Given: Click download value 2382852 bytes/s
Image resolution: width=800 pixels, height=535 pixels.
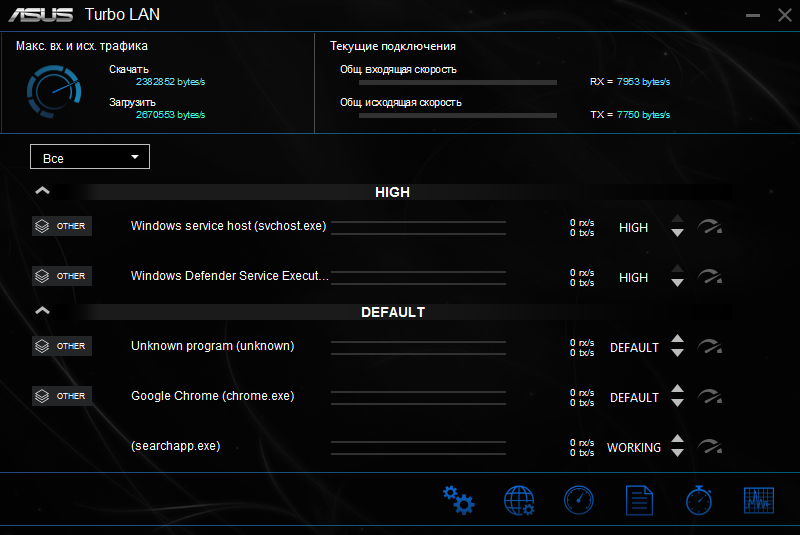Looking at the screenshot, I should coord(170,82).
